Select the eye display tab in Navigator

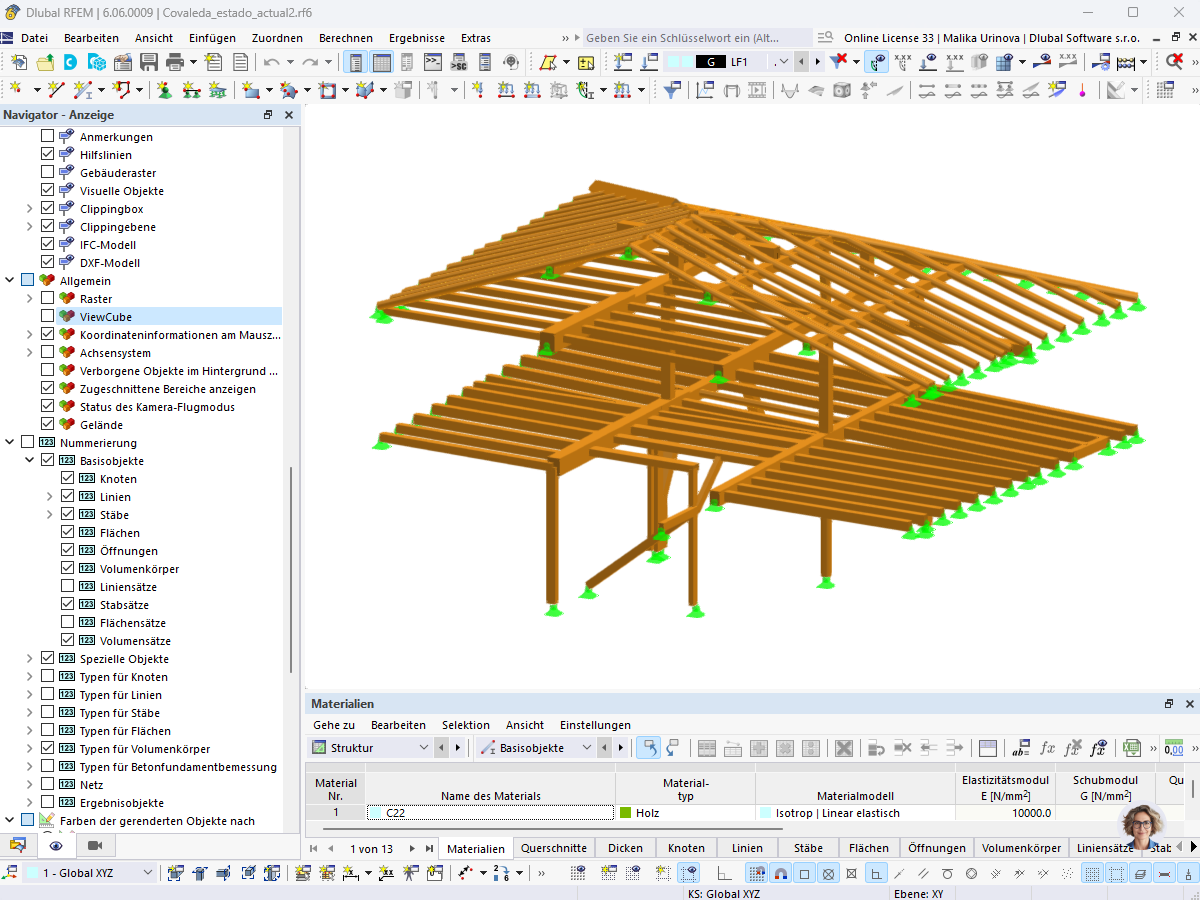click(56, 846)
